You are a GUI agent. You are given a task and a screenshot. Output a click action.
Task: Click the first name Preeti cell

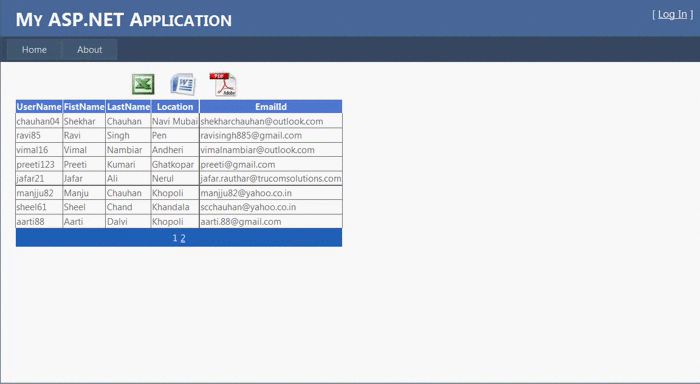(84, 164)
